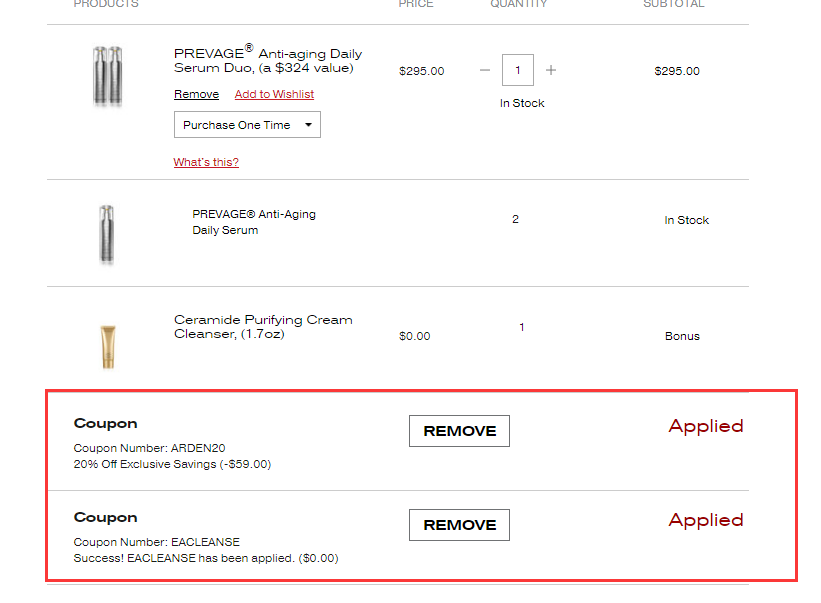Image resolution: width=821 pixels, height=603 pixels.
Task: Click the Serum Duo quantity field
Action: point(518,71)
